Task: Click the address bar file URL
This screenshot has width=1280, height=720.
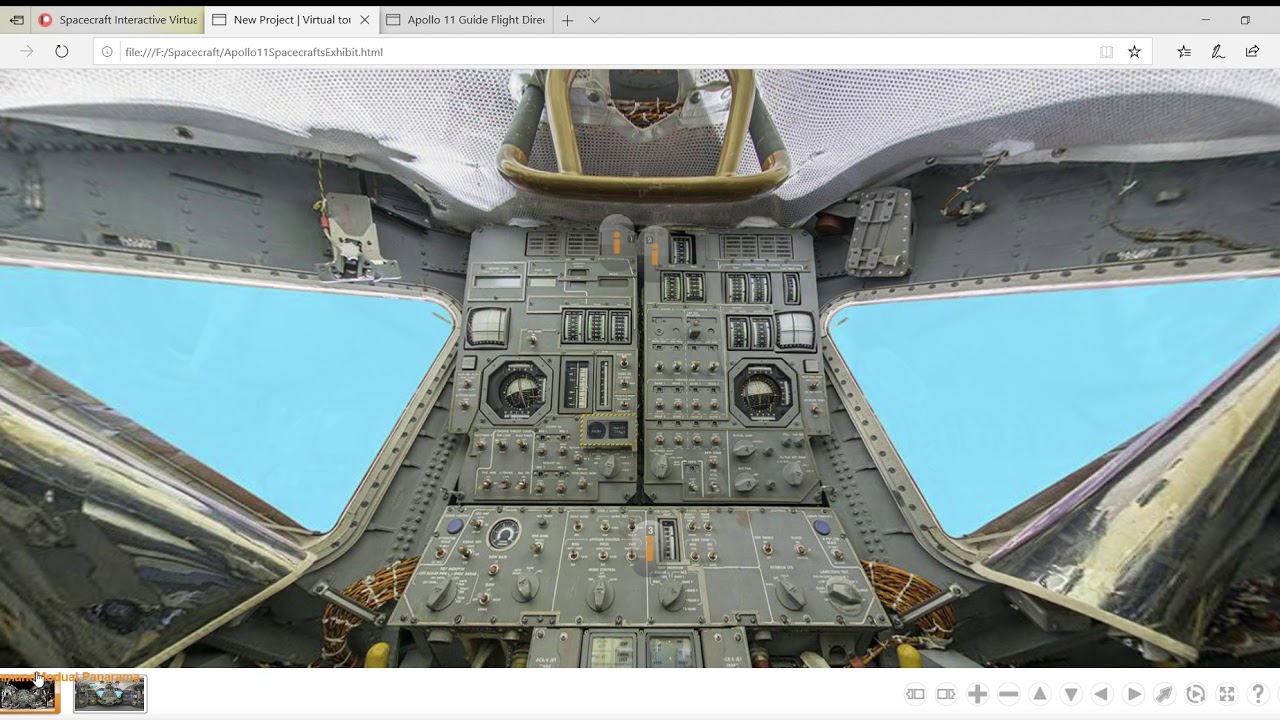Action: click(254, 52)
